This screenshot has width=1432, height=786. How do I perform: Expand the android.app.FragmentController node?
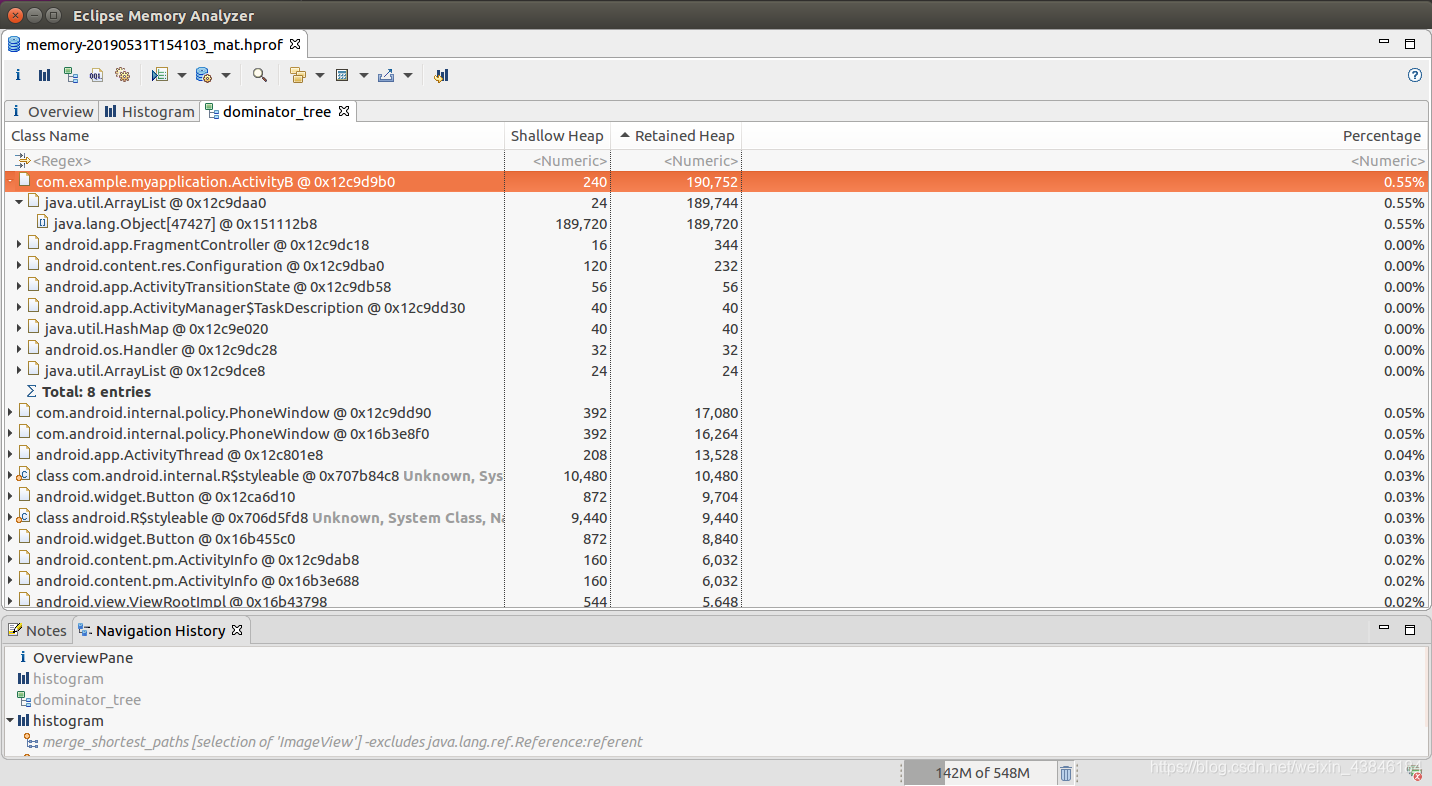(19, 245)
